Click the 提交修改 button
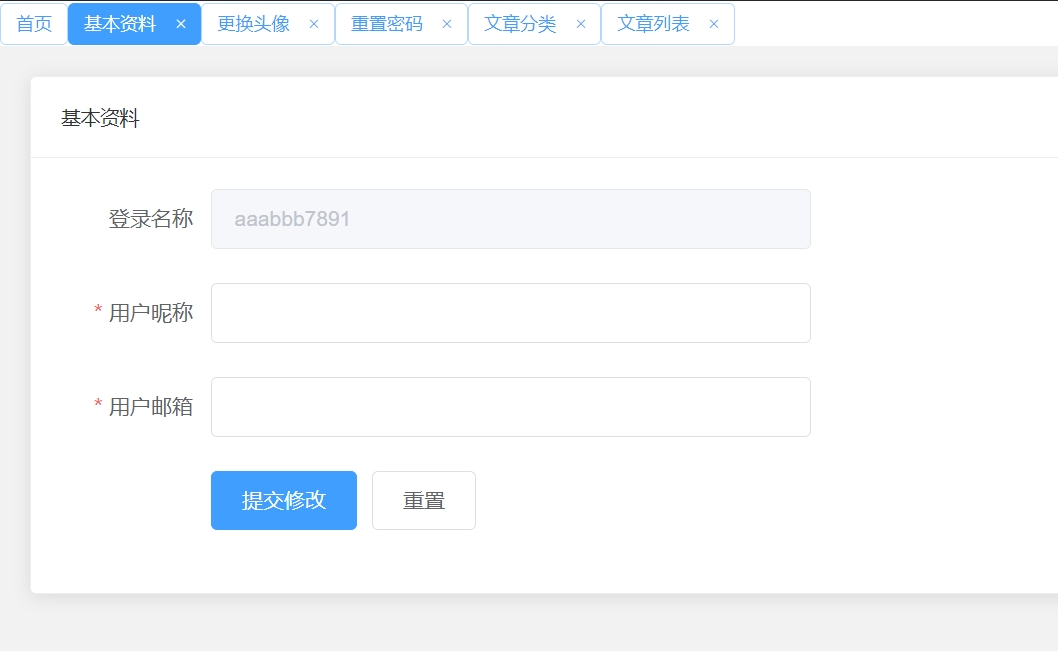 (284, 501)
